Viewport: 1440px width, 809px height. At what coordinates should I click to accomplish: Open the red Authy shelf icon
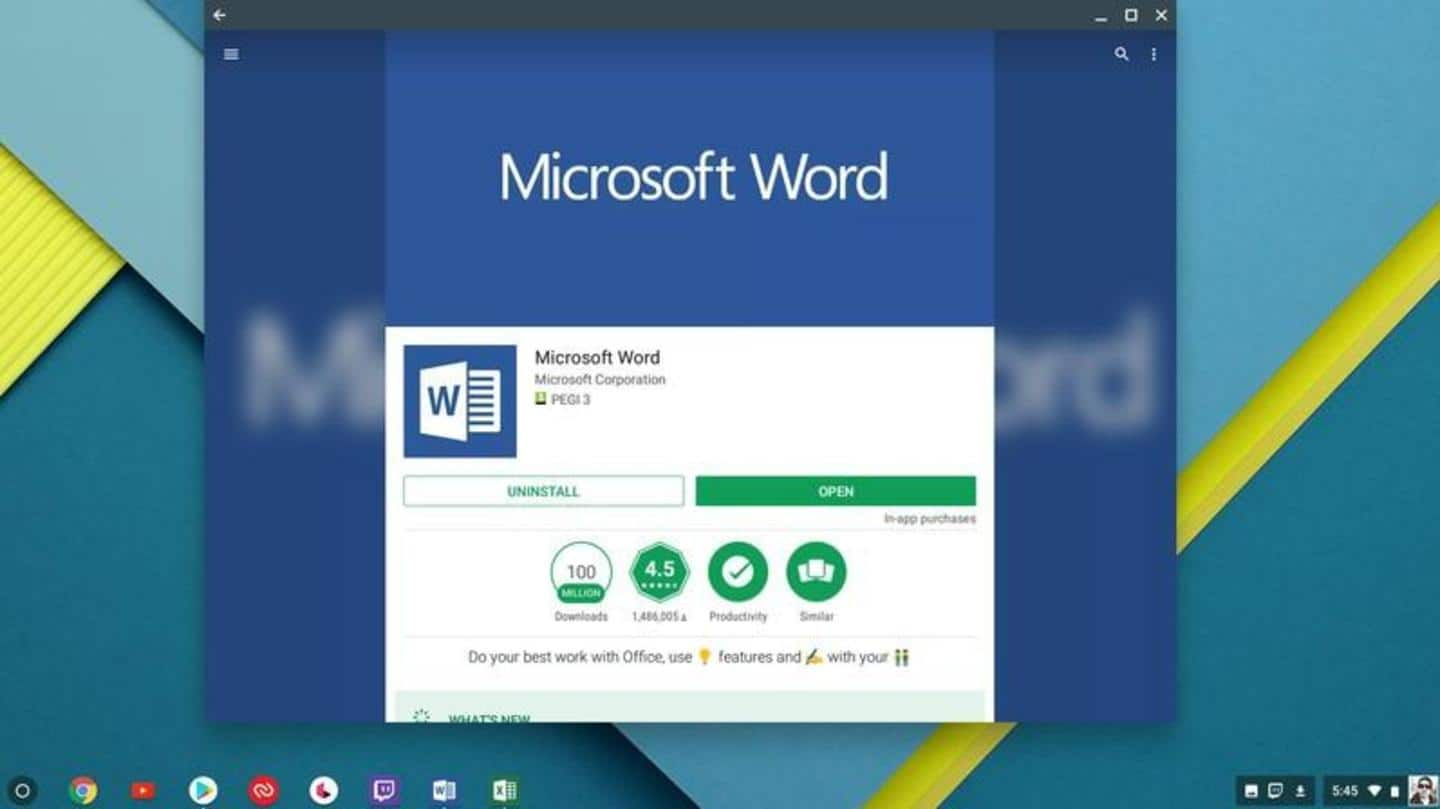[x=263, y=791]
